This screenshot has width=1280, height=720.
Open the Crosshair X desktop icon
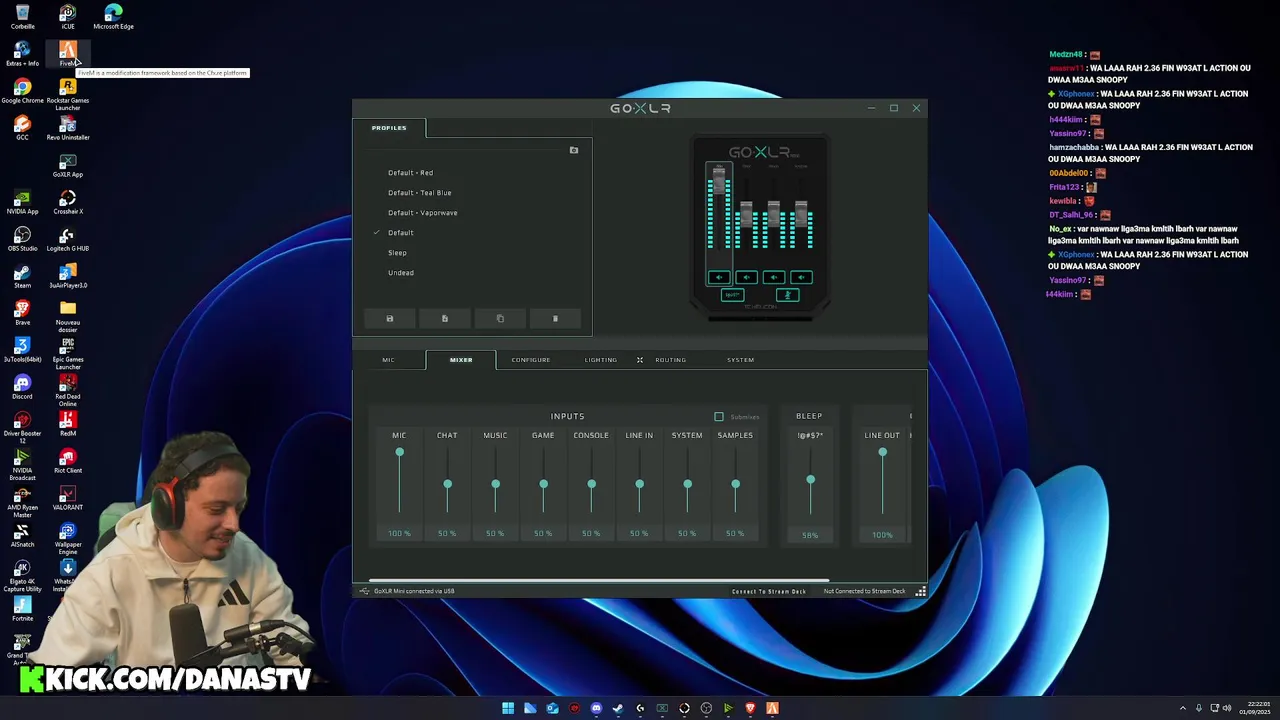click(x=68, y=201)
